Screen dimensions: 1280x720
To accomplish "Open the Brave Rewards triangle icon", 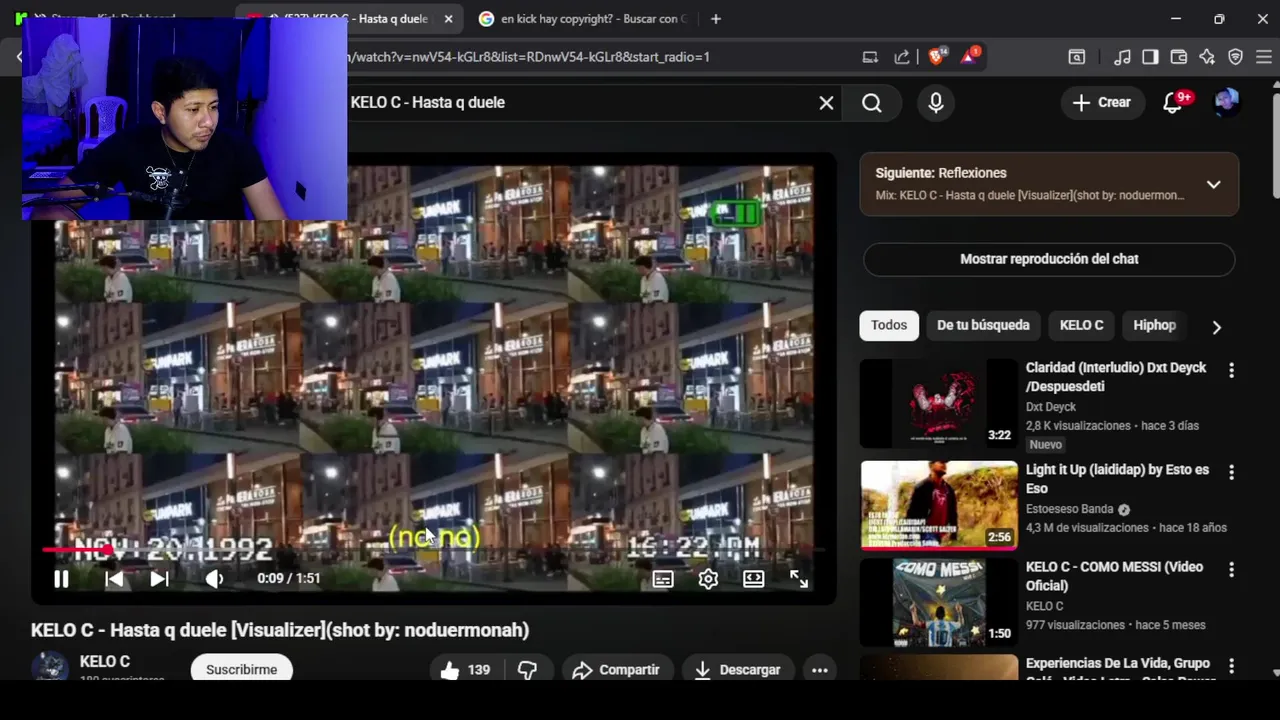I will pos(970,56).
